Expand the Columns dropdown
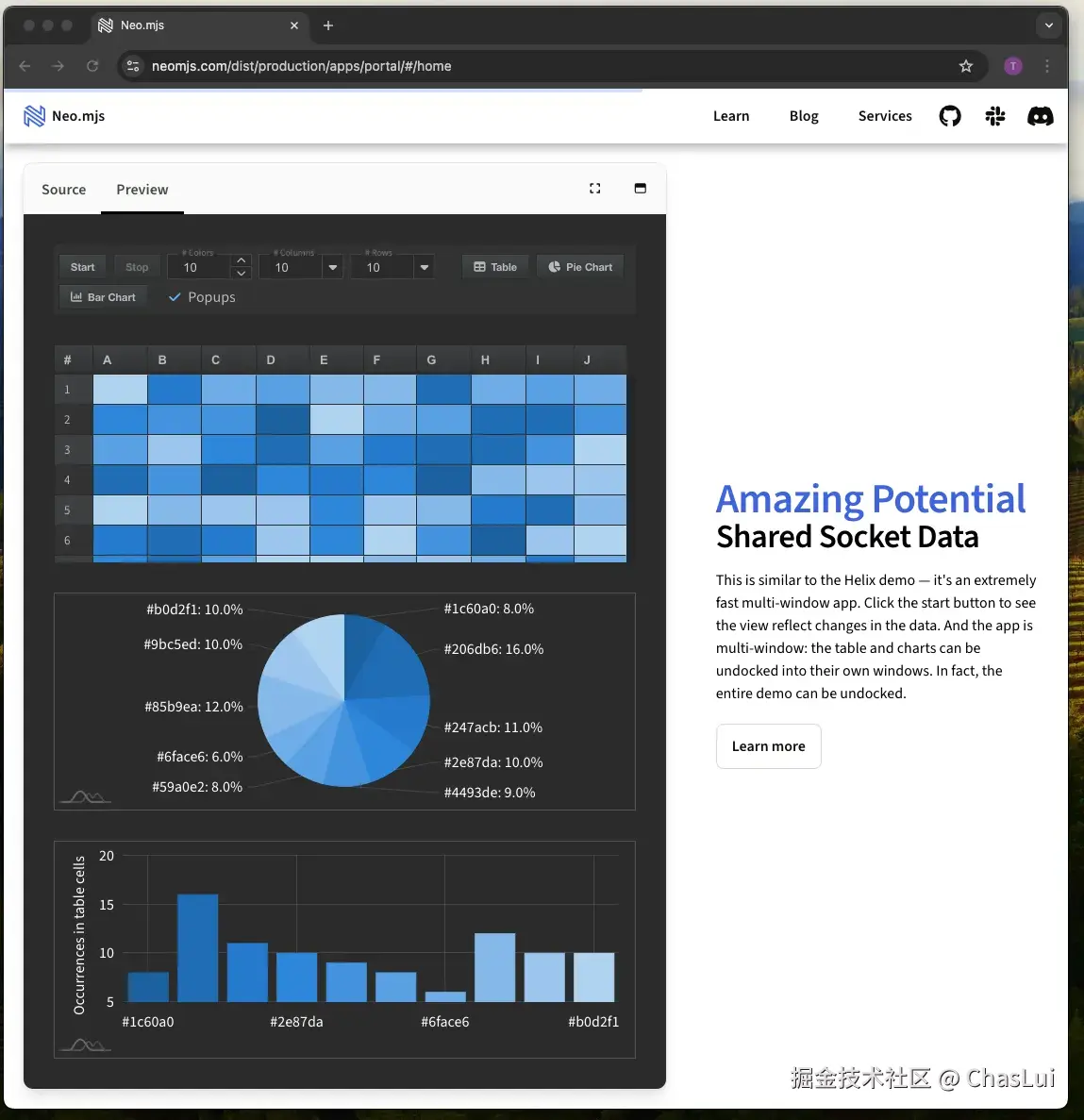This screenshot has width=1084, height=1120. tap(333, 267)
